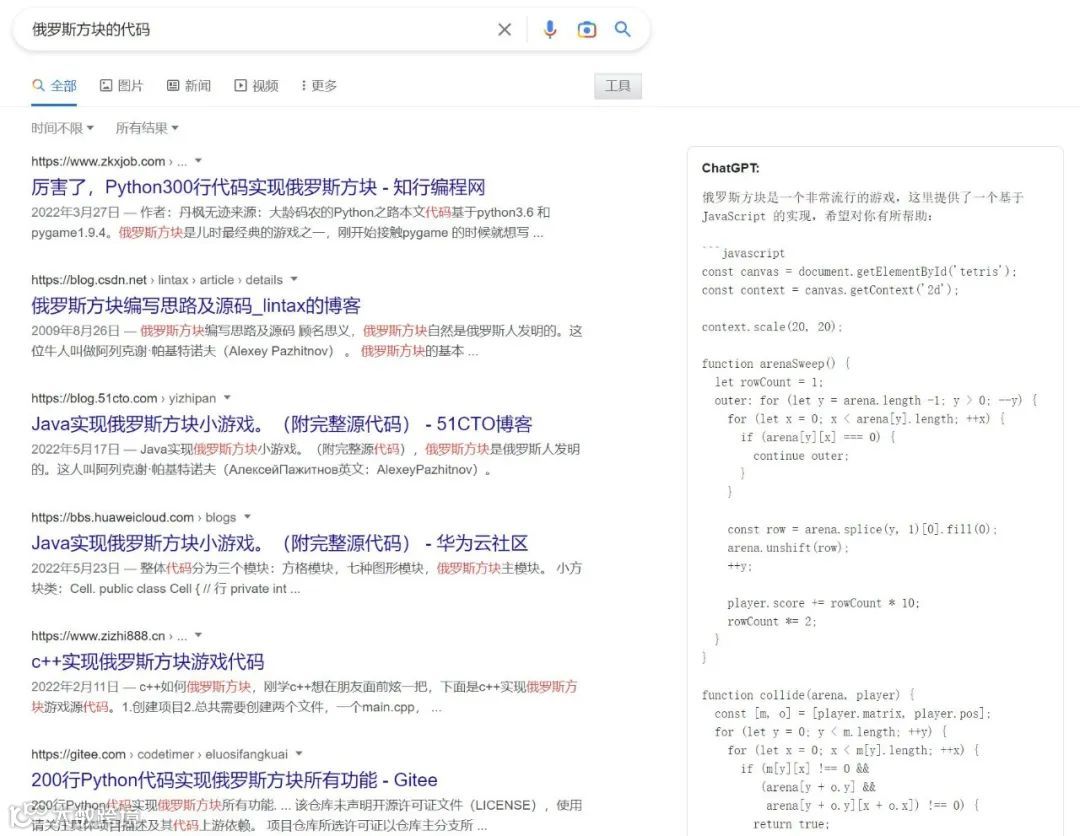Viewport: 1080px width, 836px height.
Task: Click the 2009年8月26日 snippet date
Action: 75,331
